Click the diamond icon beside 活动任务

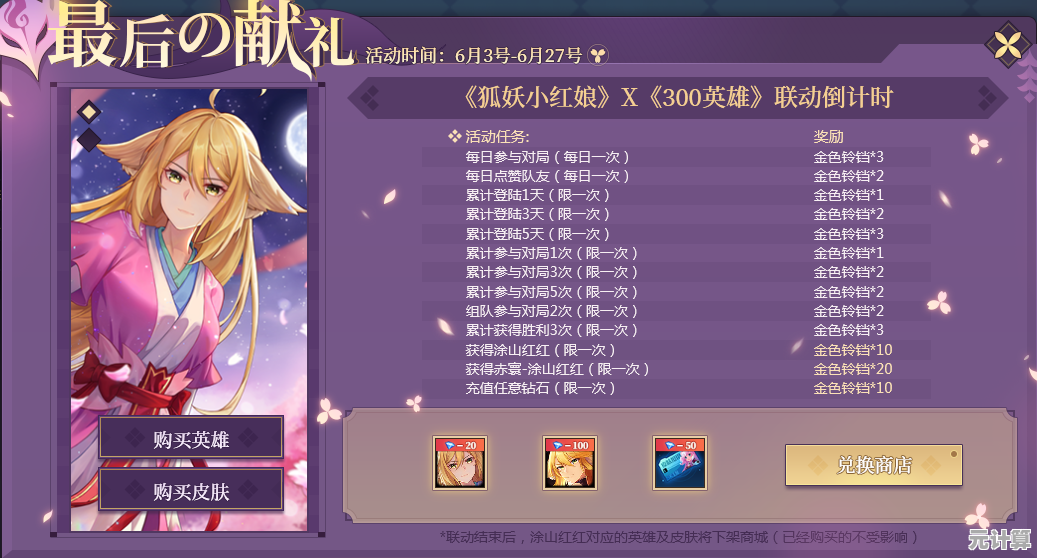(x=454, y=137)
